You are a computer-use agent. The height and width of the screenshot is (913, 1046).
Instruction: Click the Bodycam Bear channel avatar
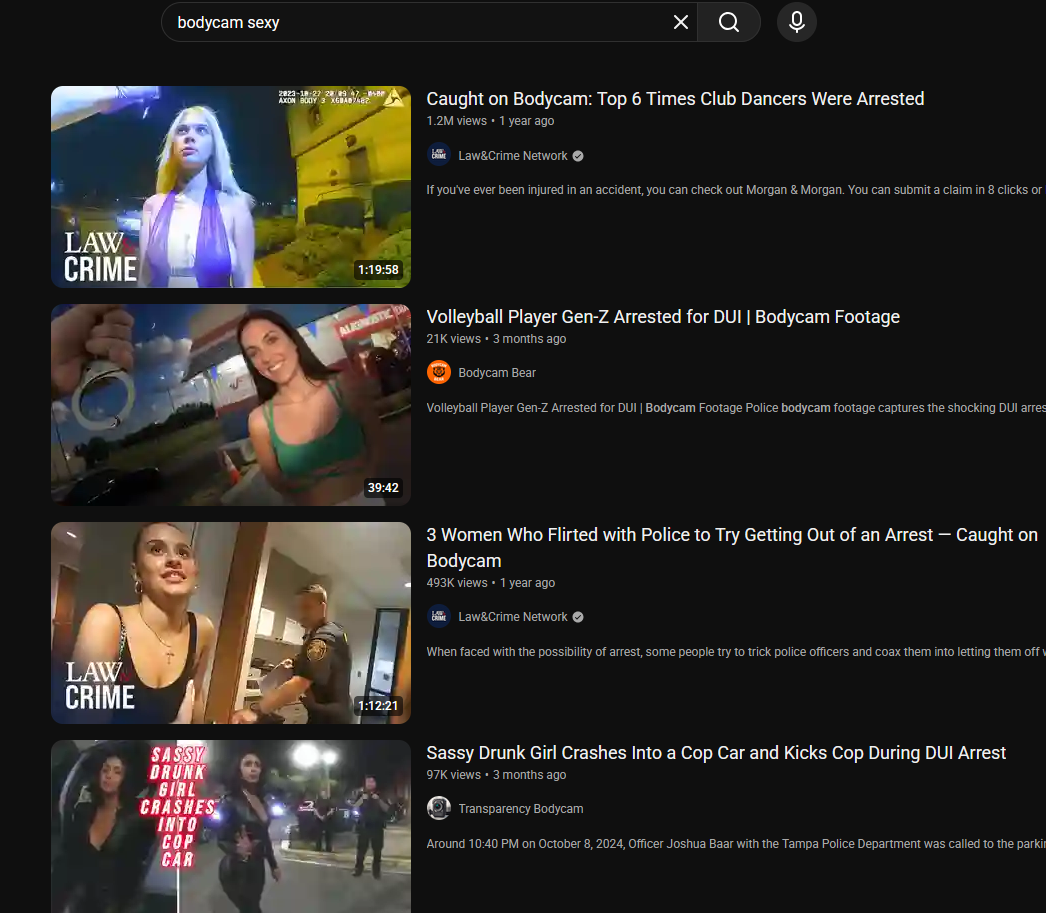439,373
